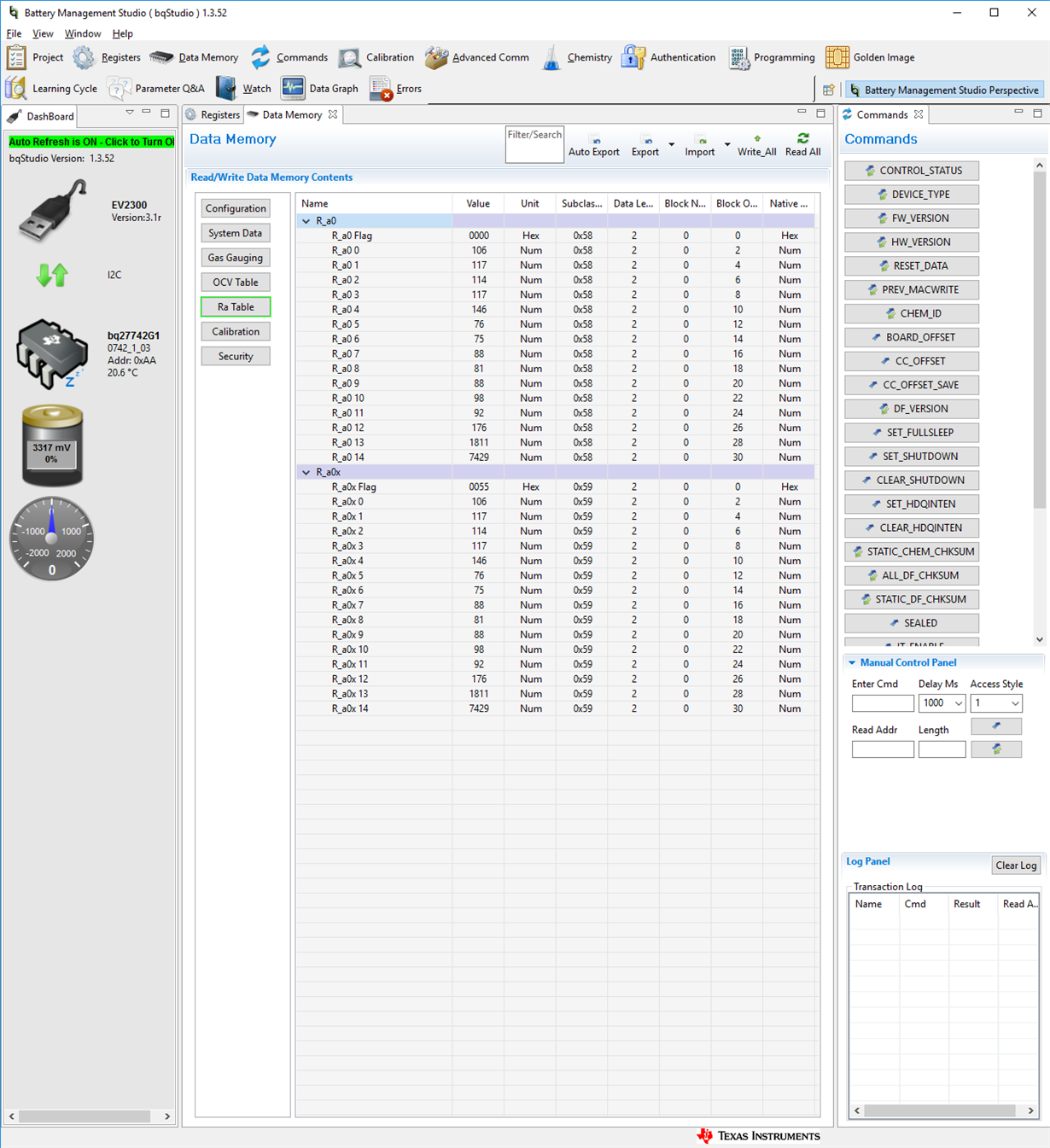Click the Commands panel vertical scrollbar
This screenshot has width=1050, height=1148.
[x=1039, y=341]
